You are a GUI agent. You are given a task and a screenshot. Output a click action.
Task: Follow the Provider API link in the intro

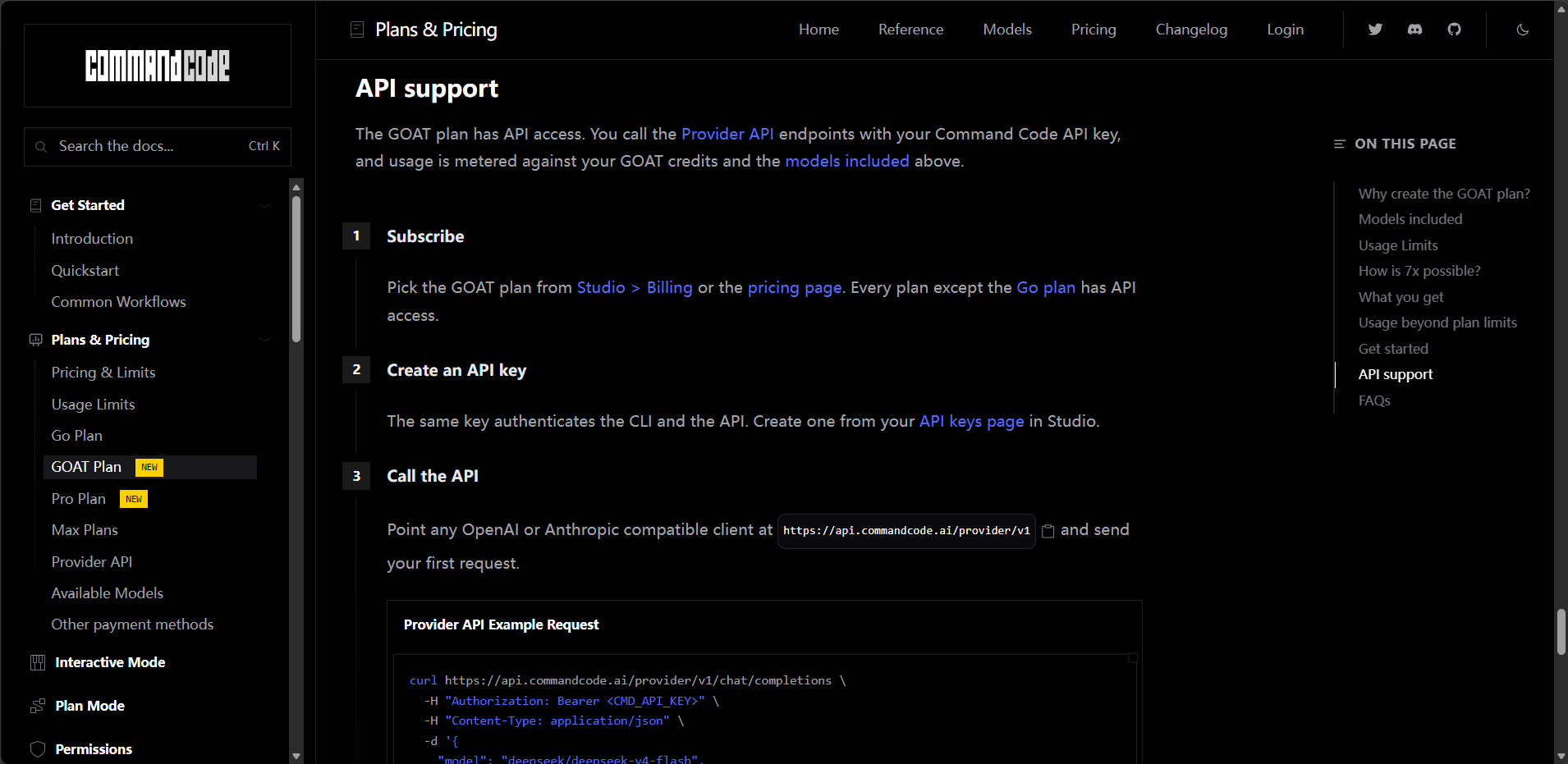click(x=727, y=134)
